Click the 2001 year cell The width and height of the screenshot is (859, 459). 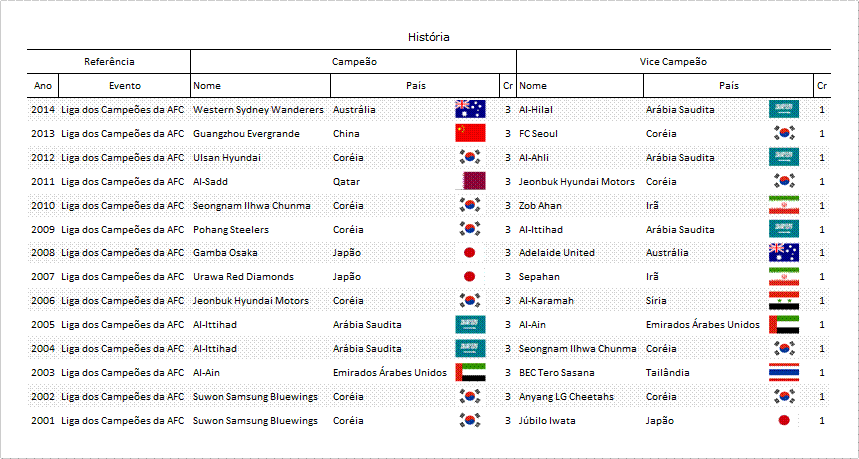click(x=43, y=421)
